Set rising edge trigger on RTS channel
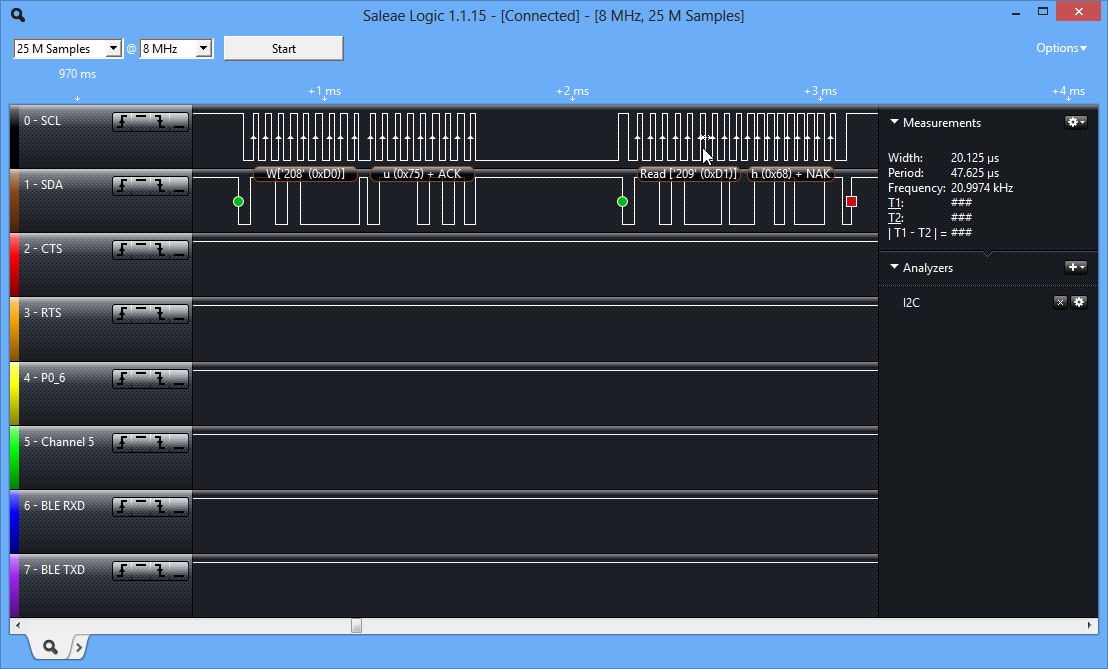Viewport: 1108px width, 669px height. coord(122,314)
